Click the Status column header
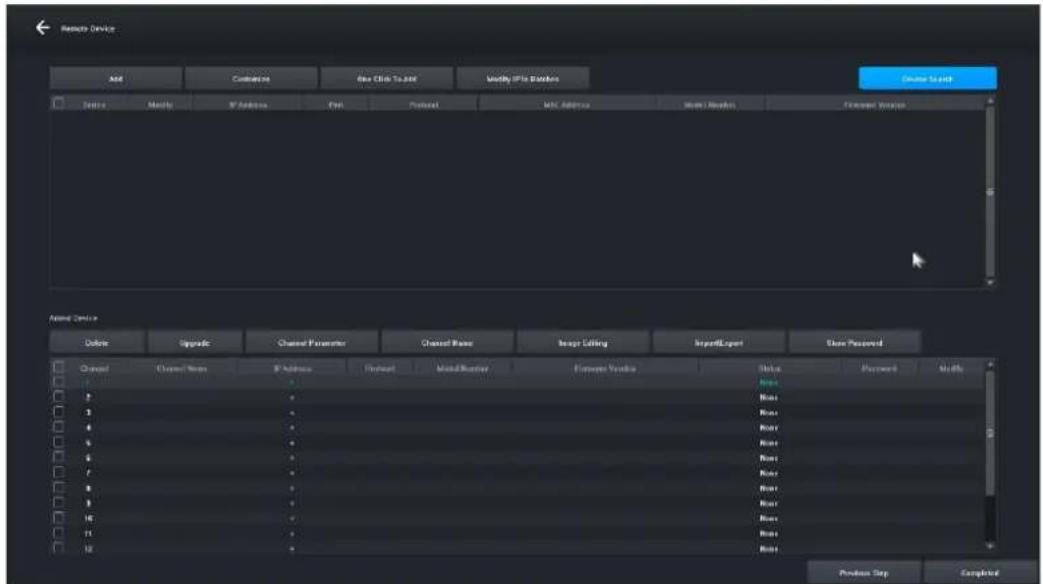 [769, 368]
